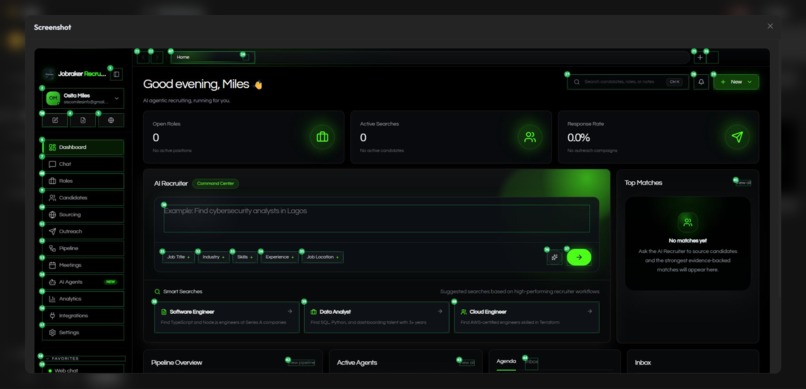This screenshot has width=806, height=389.
Task: Click the arrow on the Data Analyst card
Action: coord(439,311)
